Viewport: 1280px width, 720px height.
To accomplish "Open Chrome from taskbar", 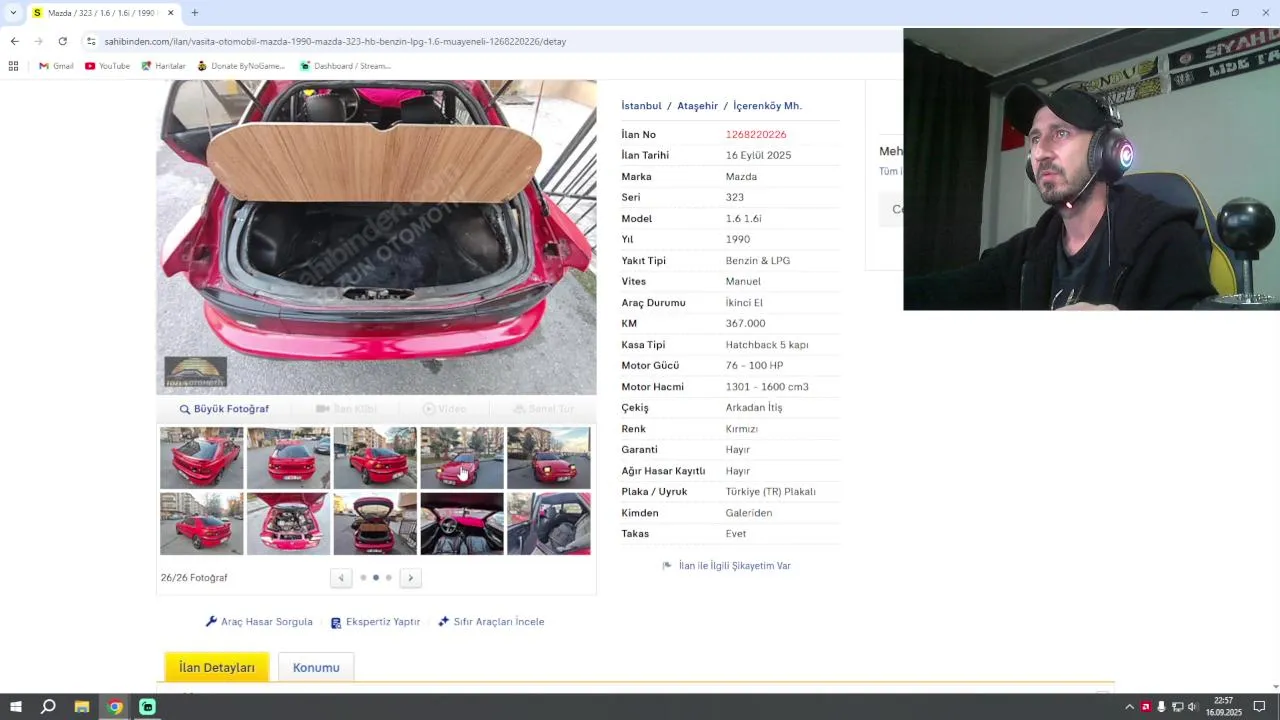I will point(115,707).
